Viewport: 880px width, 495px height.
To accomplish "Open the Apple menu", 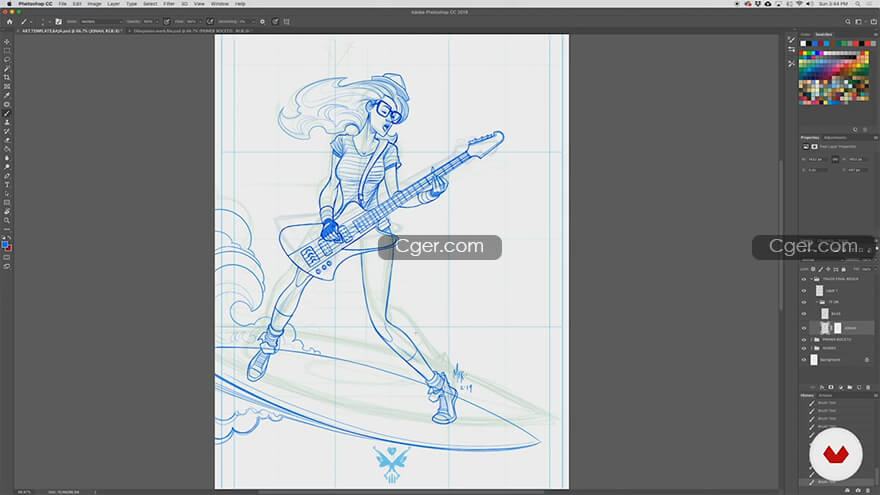I will click(8, 3).
